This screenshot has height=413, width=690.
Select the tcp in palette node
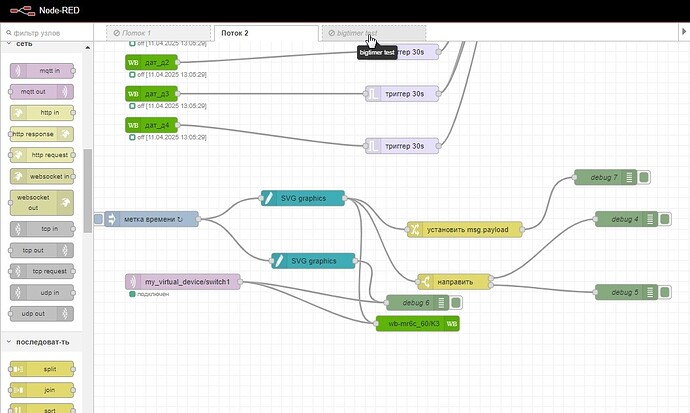42,229
